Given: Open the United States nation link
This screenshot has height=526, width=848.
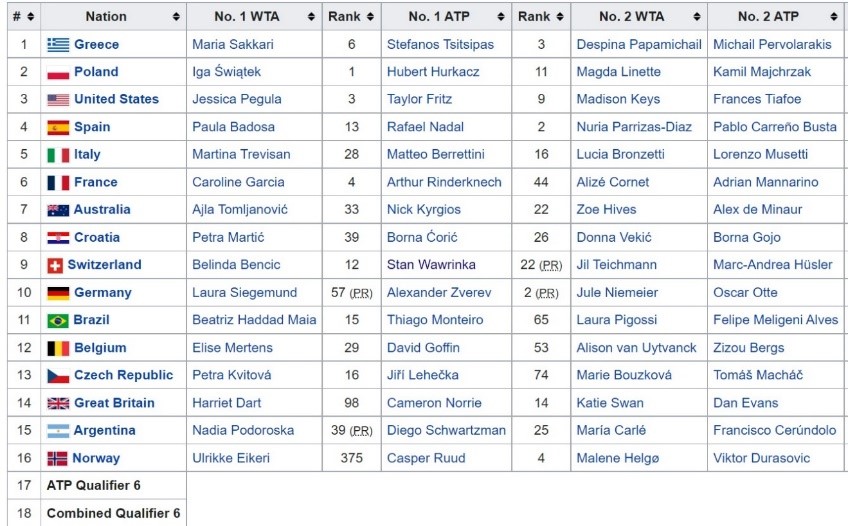Looking at the screenshot, I should (x=116, y=99).
